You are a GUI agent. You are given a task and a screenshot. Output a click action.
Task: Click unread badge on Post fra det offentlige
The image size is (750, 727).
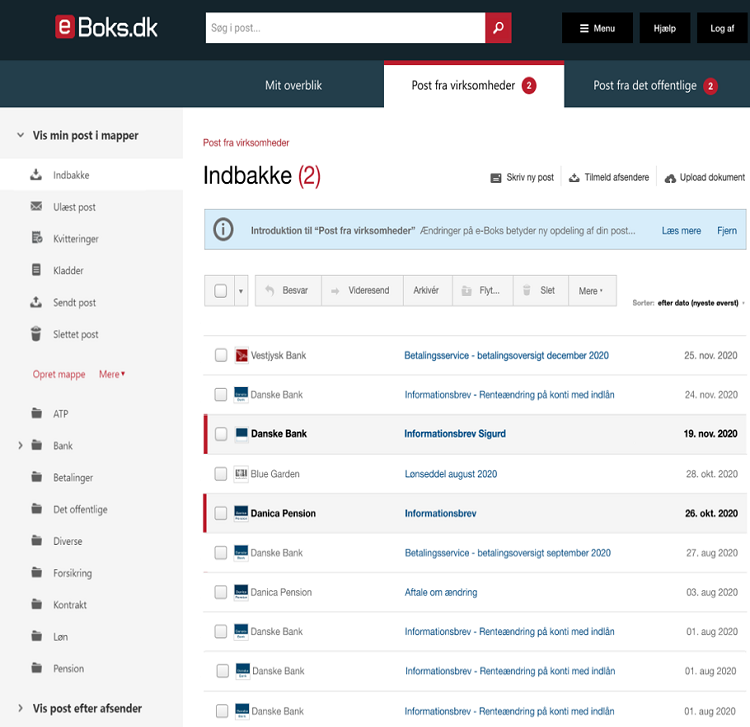[x=710, y=86]
